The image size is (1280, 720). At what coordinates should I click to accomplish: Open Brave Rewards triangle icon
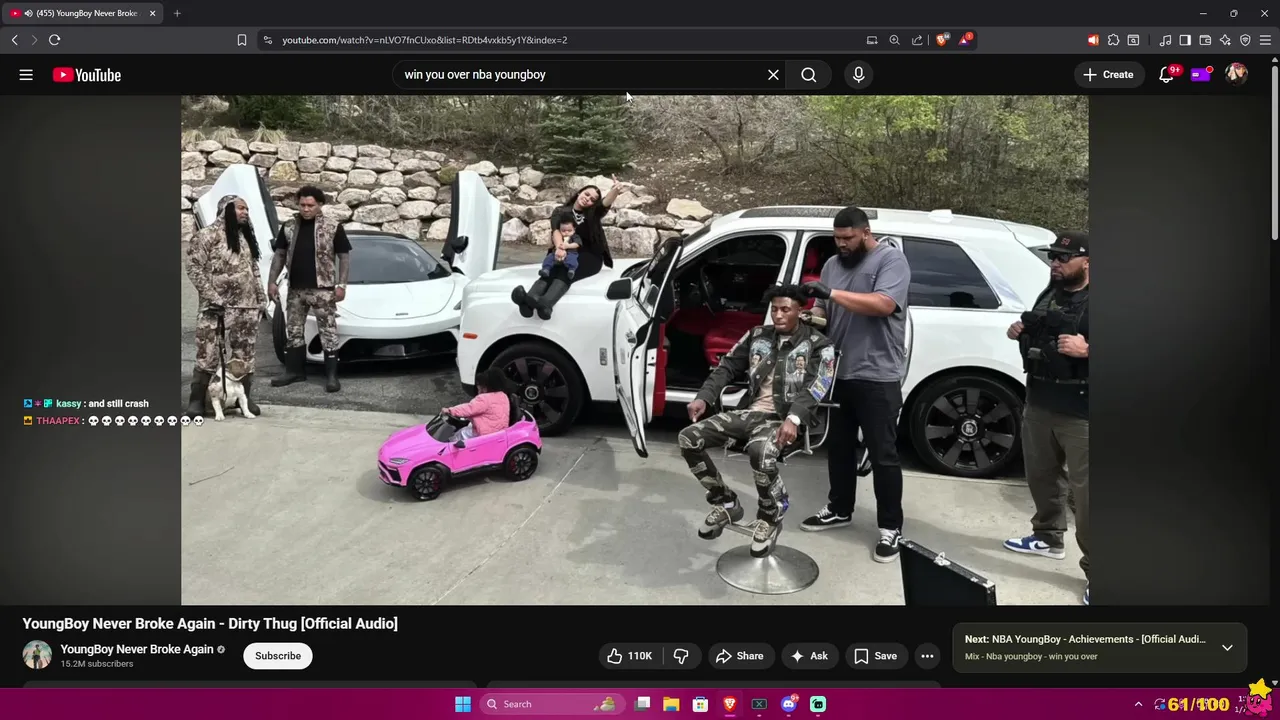coord(965,40)
